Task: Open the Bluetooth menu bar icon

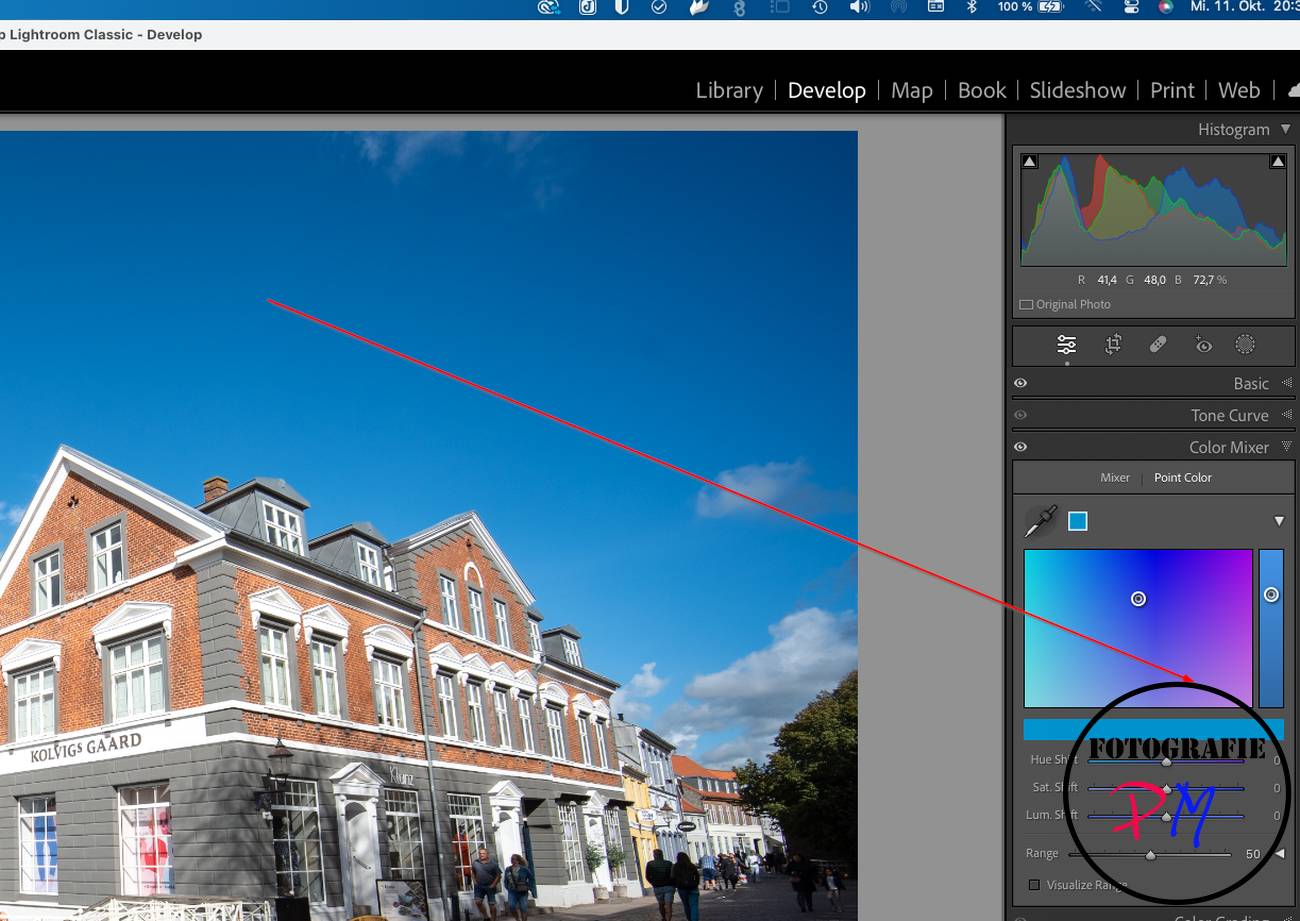Action: 971,7
